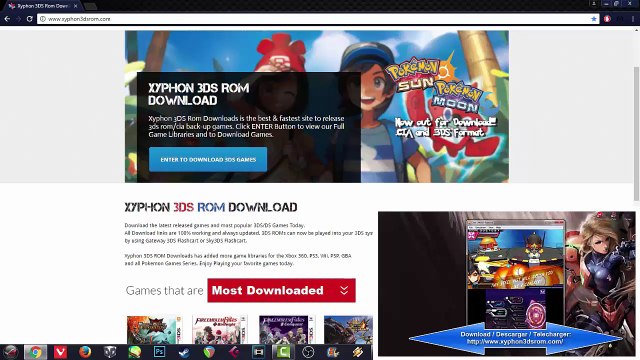The image size is (640, 360).
Task: Open the green burger-like icon in taskbar
Action: (x=135, y=352)
